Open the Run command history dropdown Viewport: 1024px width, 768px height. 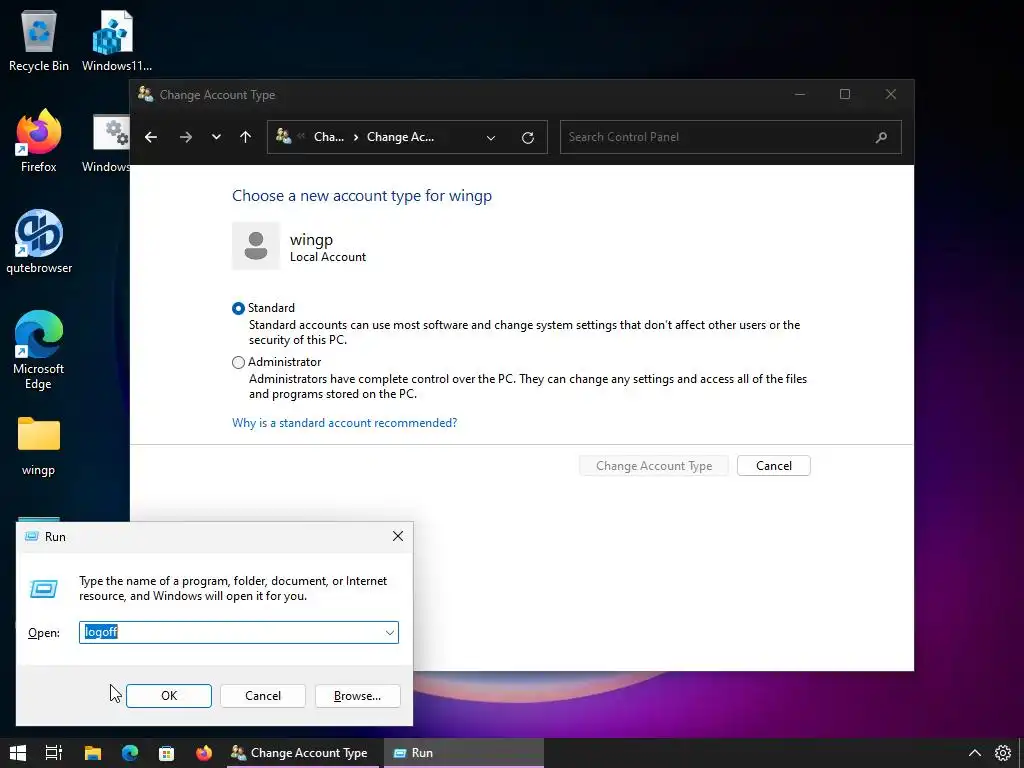390,632
